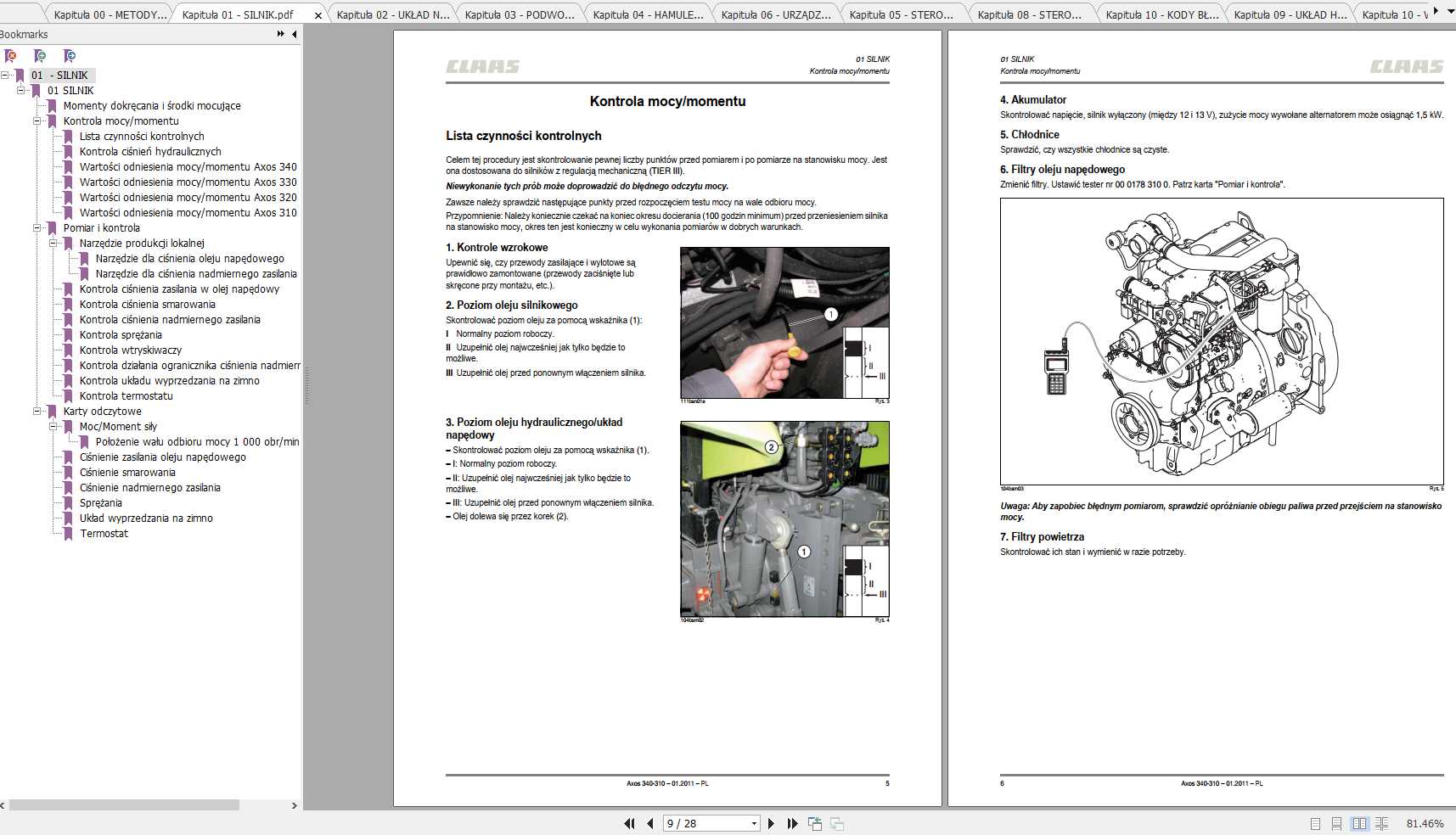Open the Kapituła 04 - HAMULE... tab
This screenshot has width=1456, height=835.
click(x=648, y=14)
